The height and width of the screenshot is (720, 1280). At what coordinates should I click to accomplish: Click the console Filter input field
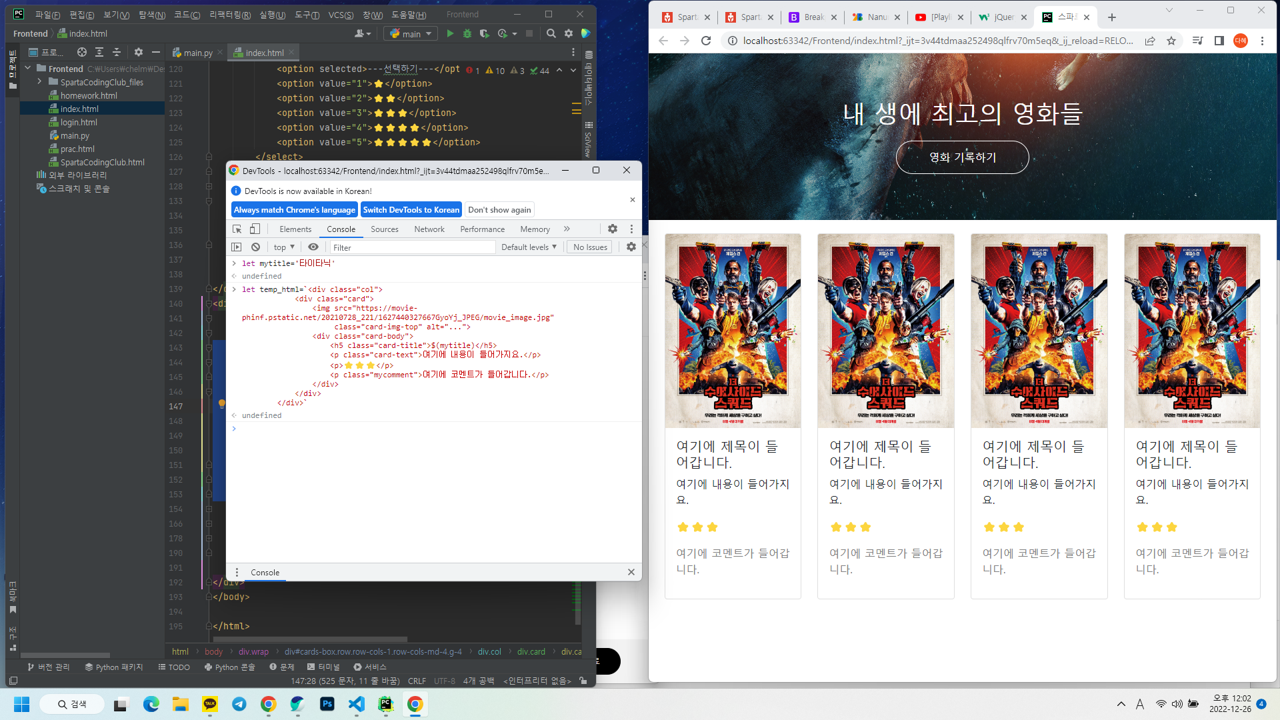click(x=411, y=247)
